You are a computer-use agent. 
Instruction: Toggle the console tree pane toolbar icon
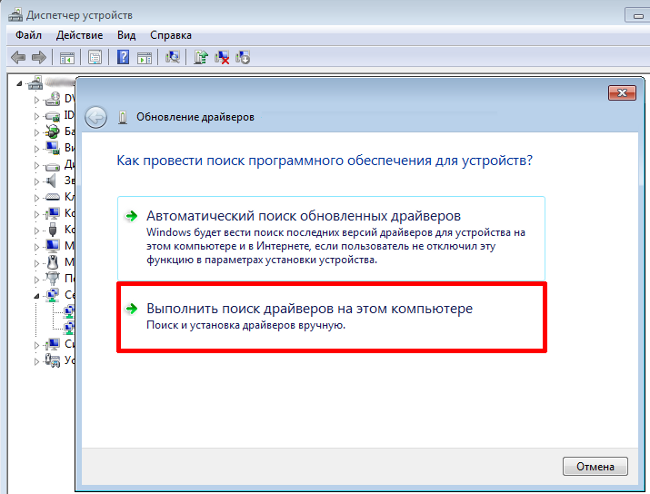pos(68,58)
